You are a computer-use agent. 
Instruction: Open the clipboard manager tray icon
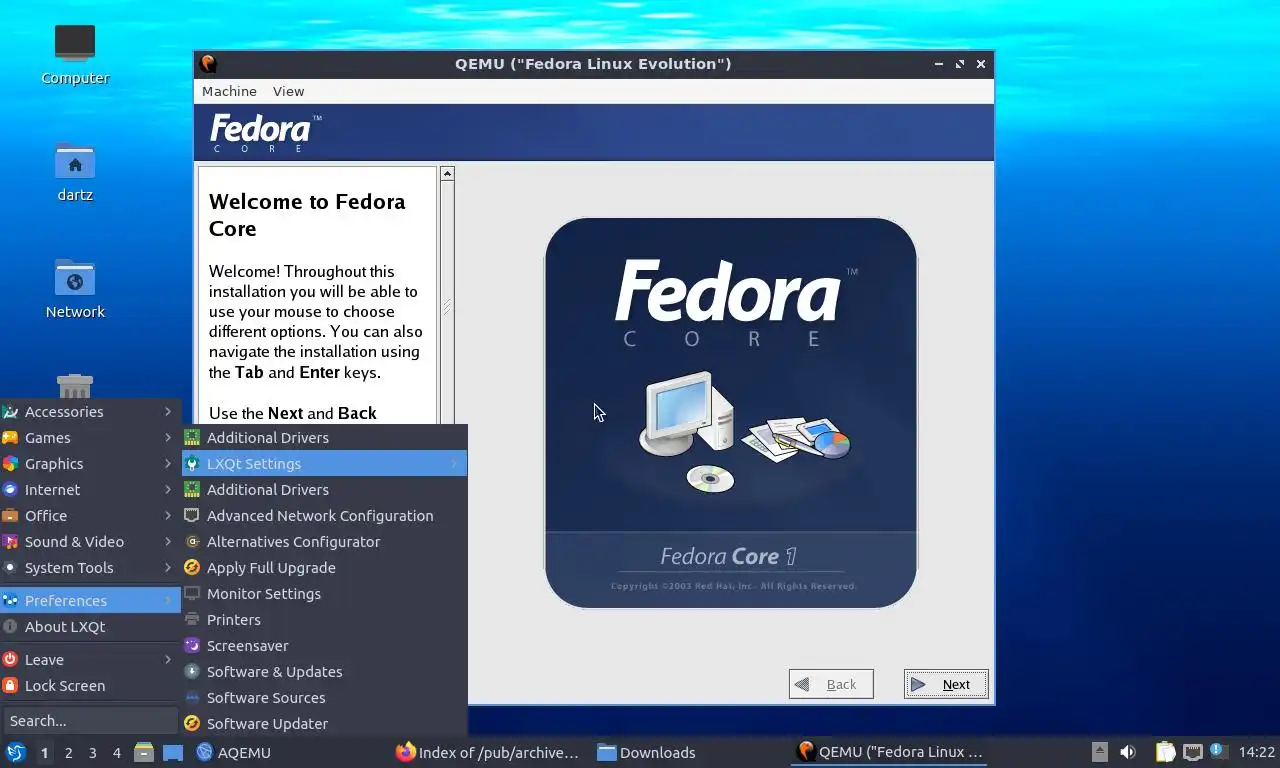pyautogui.click(x=1165, y=752)
